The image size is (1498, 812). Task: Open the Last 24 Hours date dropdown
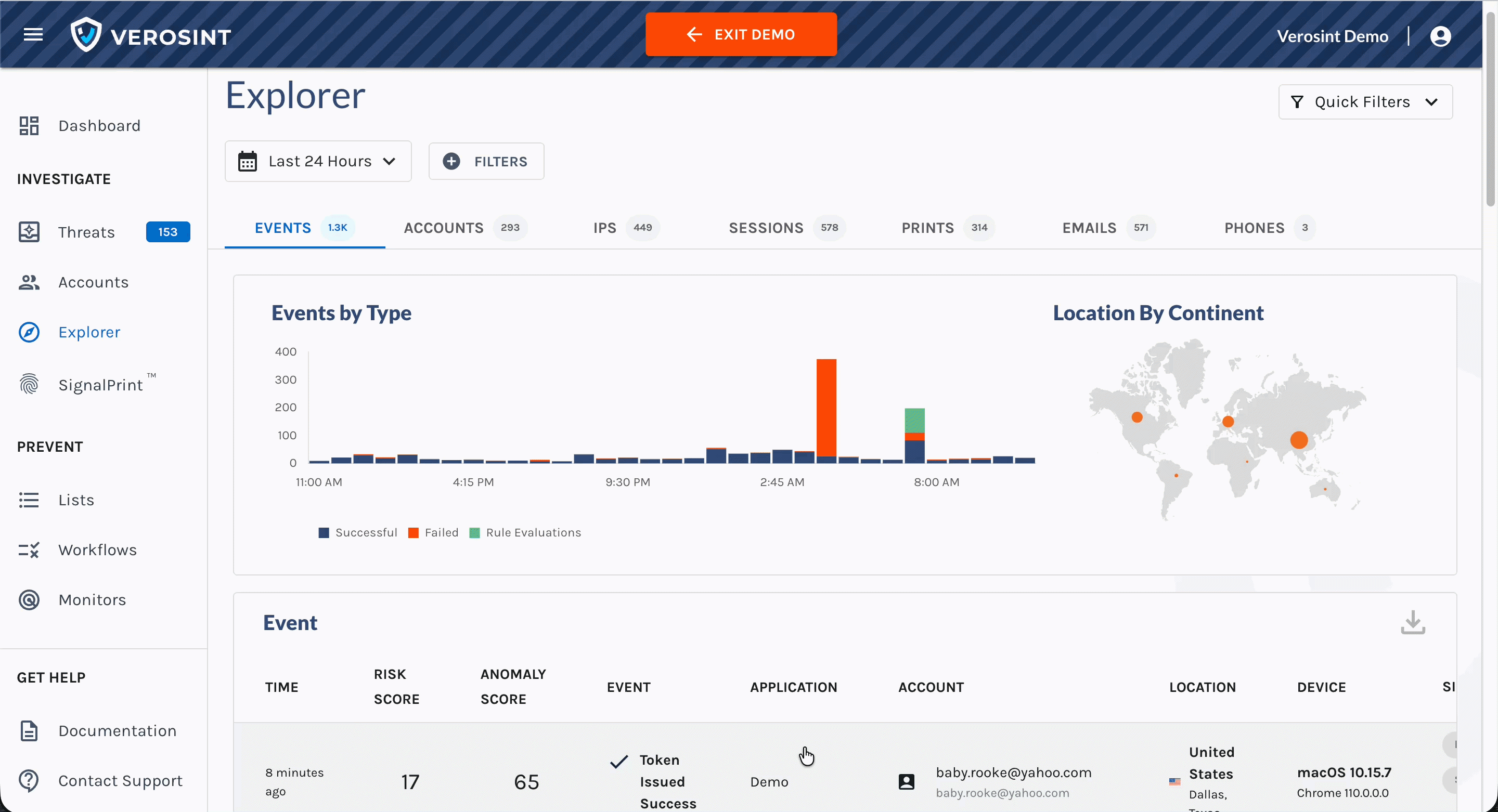318,161
